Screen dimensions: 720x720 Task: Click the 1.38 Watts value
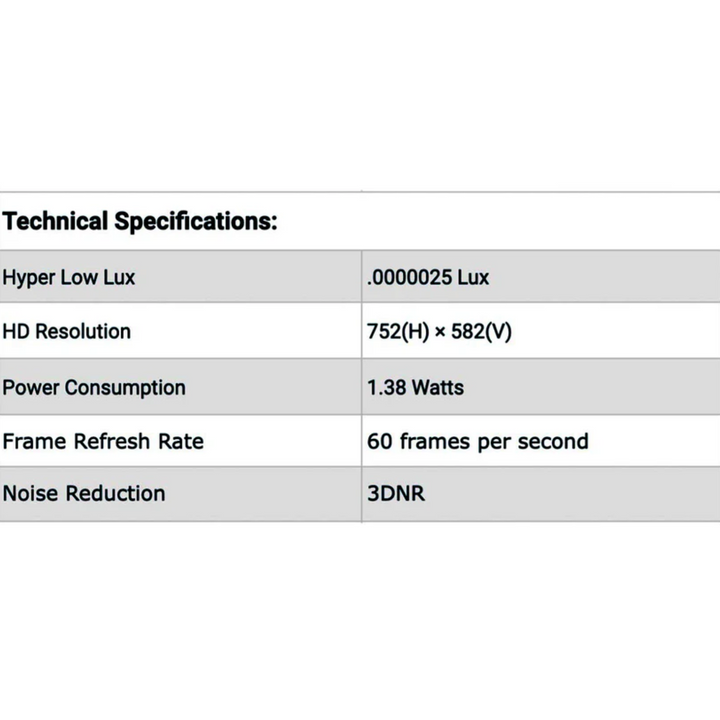click(x=415, y=387)
